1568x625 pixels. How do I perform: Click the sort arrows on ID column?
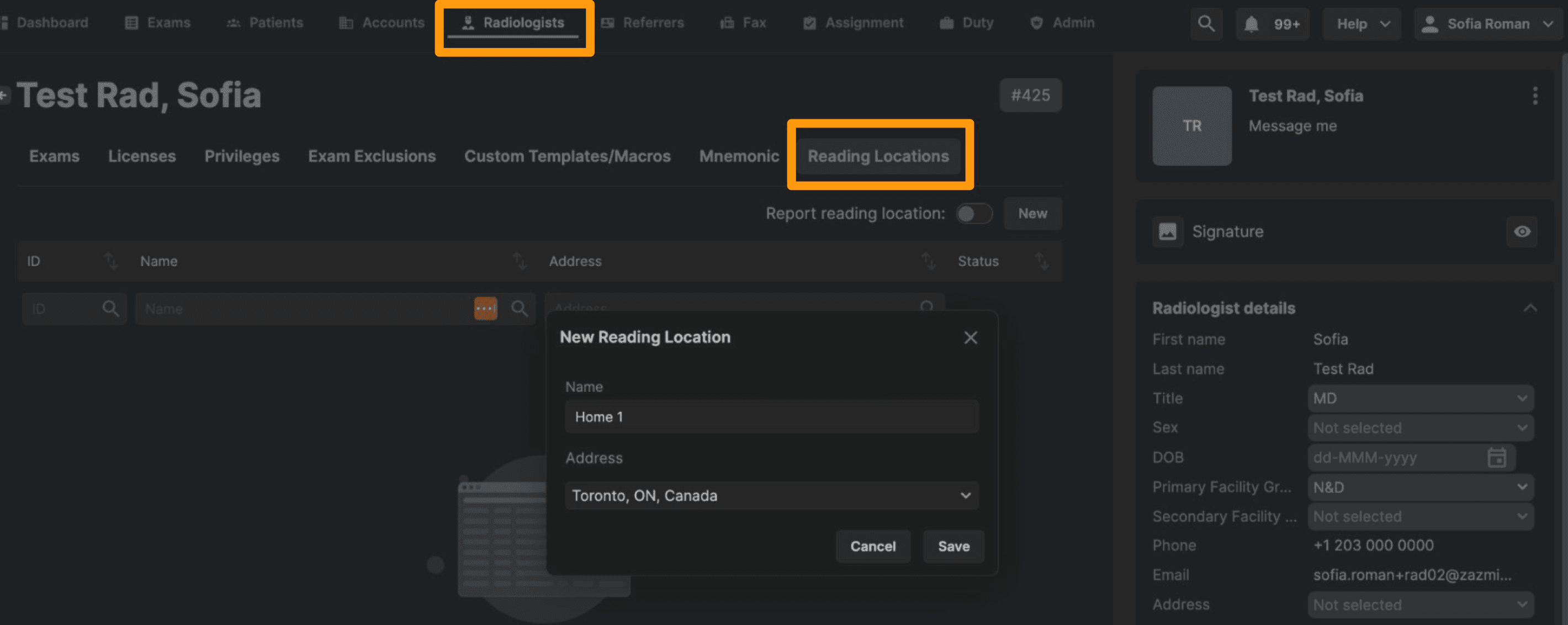click(110, 261)
